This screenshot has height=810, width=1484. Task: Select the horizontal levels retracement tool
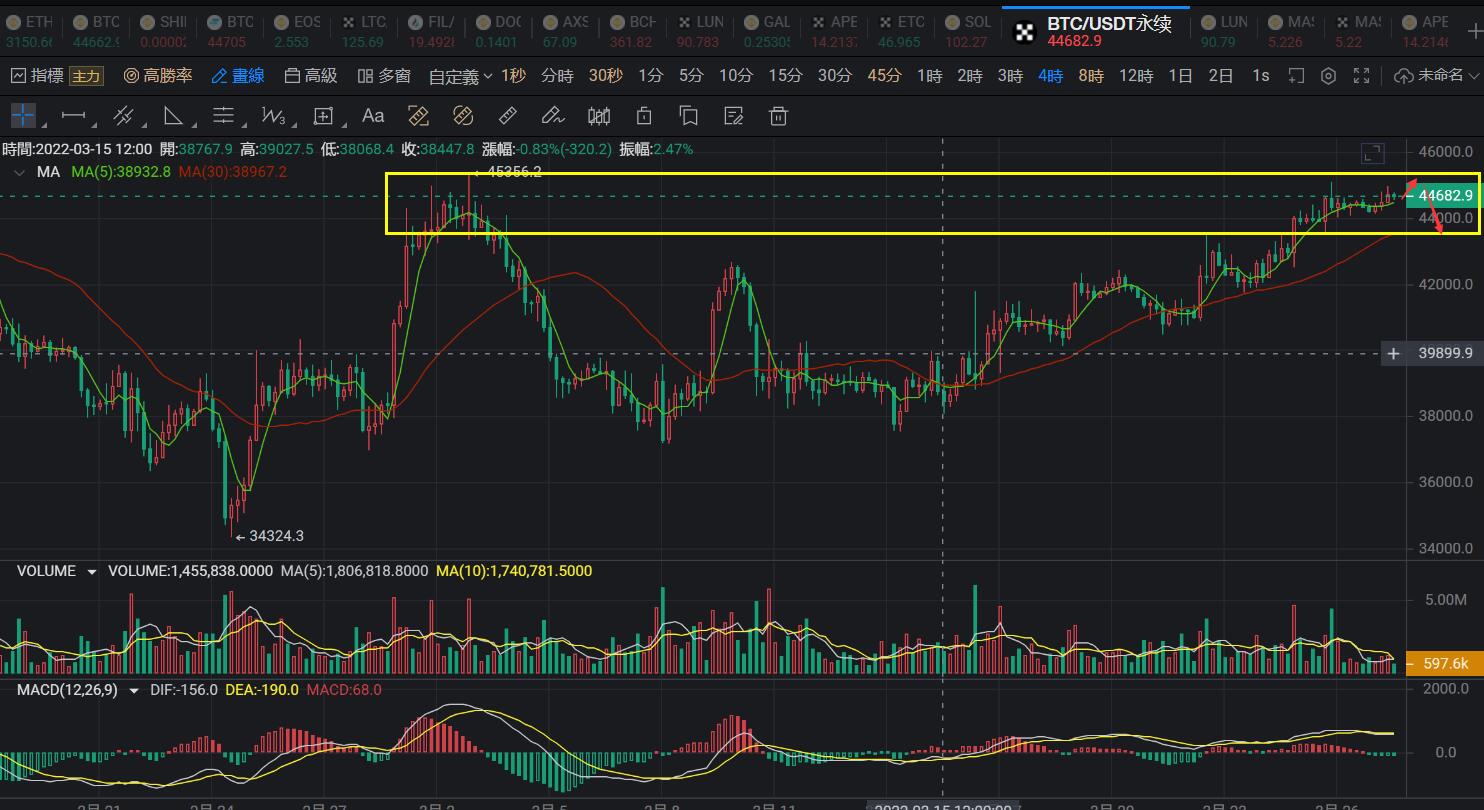[x=223, y=116]
